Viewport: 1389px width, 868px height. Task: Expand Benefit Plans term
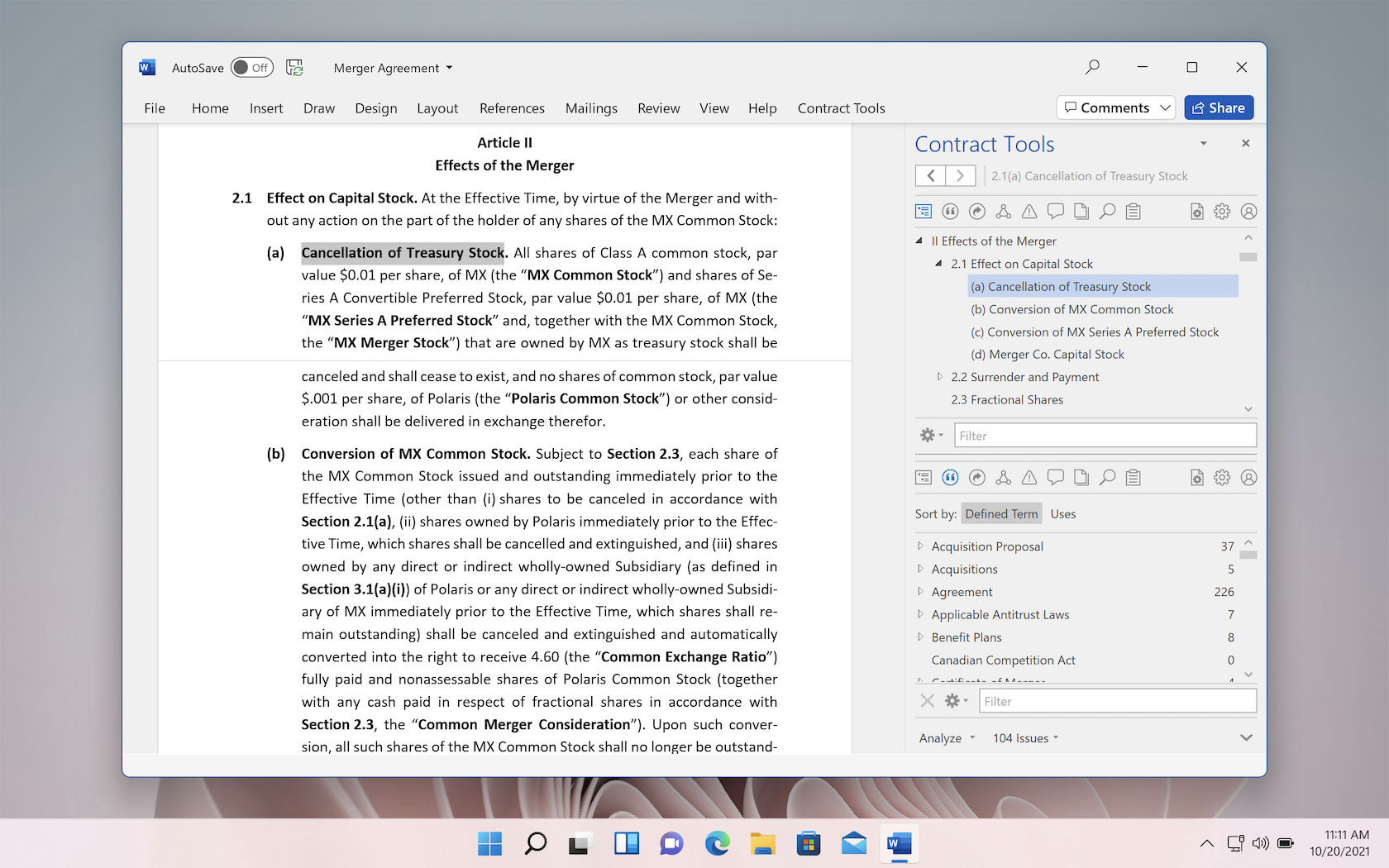920,637
